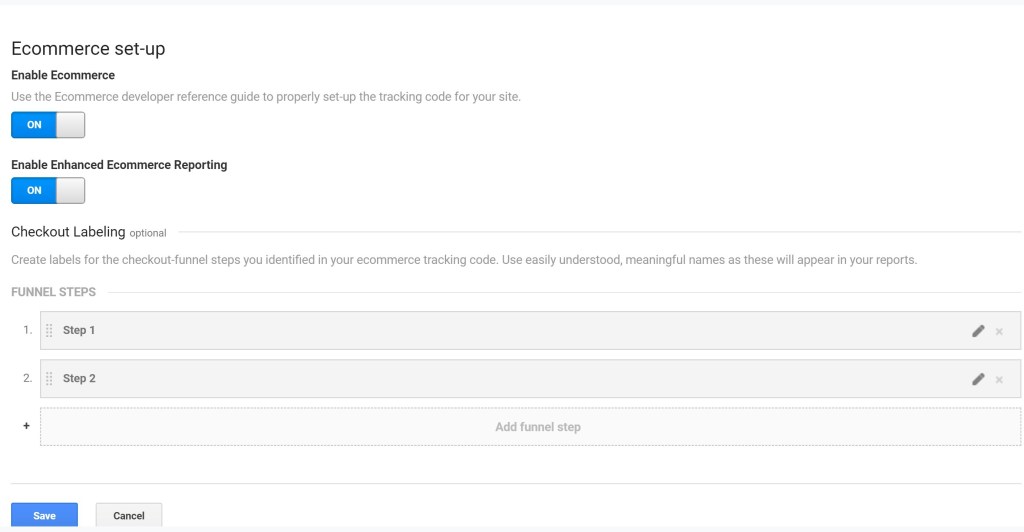Viewport: 1024px width, 532px height.
Task: Delete Step 2 using the X icon
Action: pos(999,379)
